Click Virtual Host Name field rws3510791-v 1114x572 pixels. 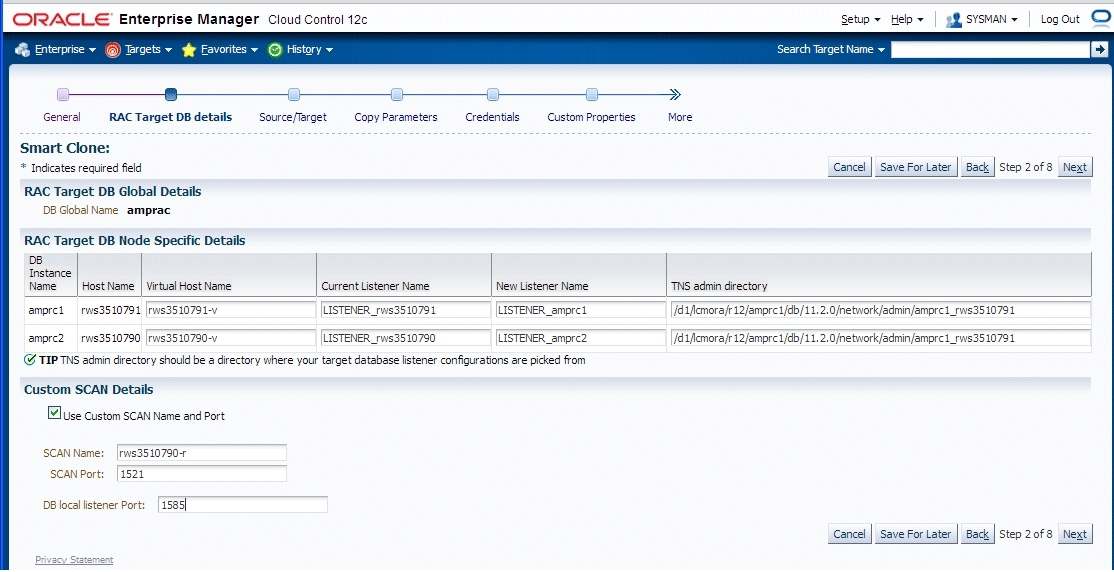[229, 309]
